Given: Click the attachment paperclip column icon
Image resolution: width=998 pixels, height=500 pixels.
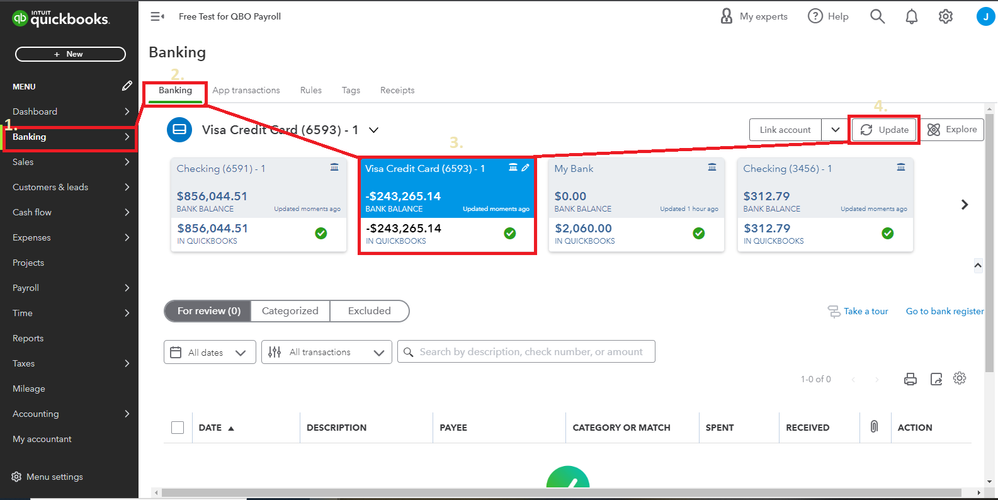Looking at the screenshot, I should [x=874, y=427].
